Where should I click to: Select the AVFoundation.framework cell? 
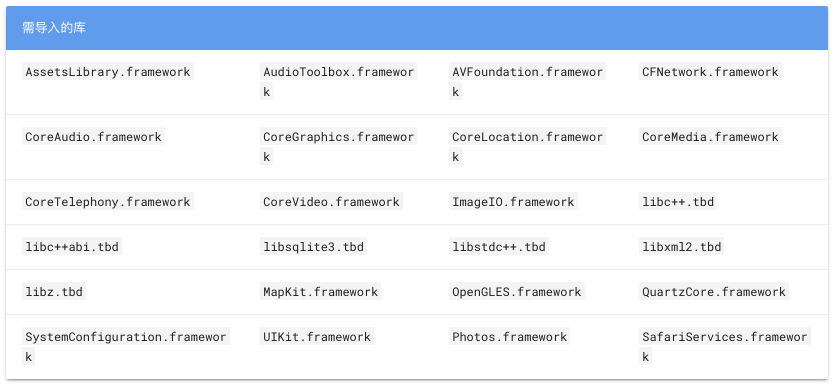[x=528, y=82]
